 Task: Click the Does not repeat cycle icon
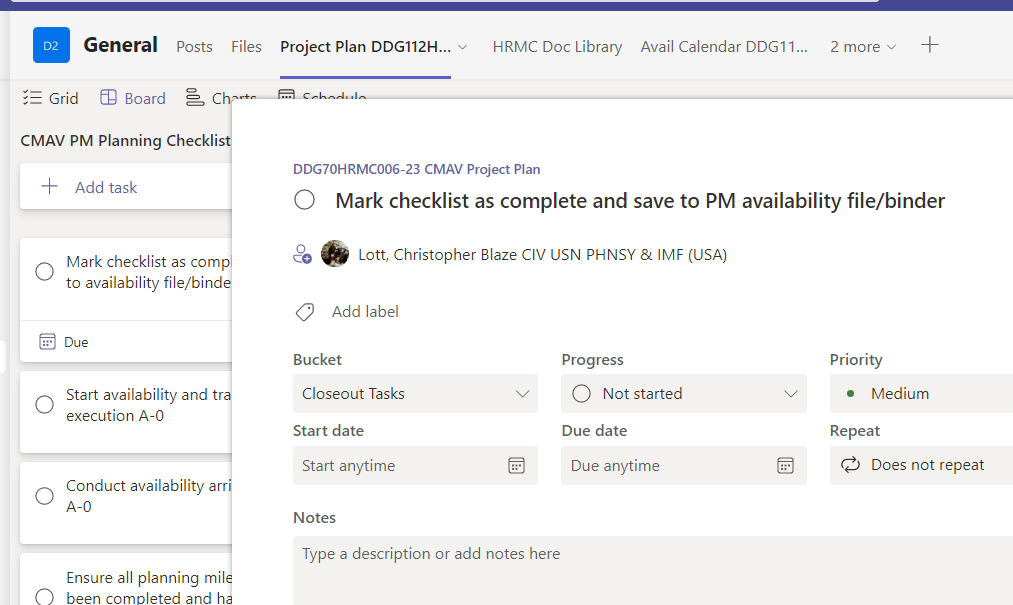coord(850,465)
